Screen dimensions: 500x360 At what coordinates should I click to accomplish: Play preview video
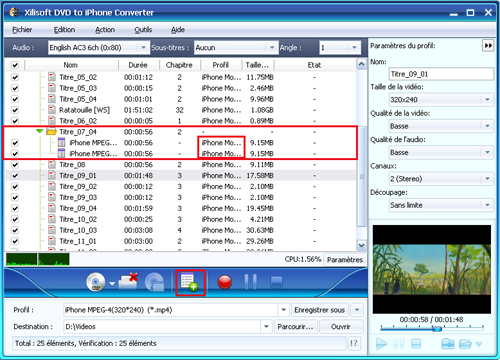pyautogui.click(x=381, y=344)
